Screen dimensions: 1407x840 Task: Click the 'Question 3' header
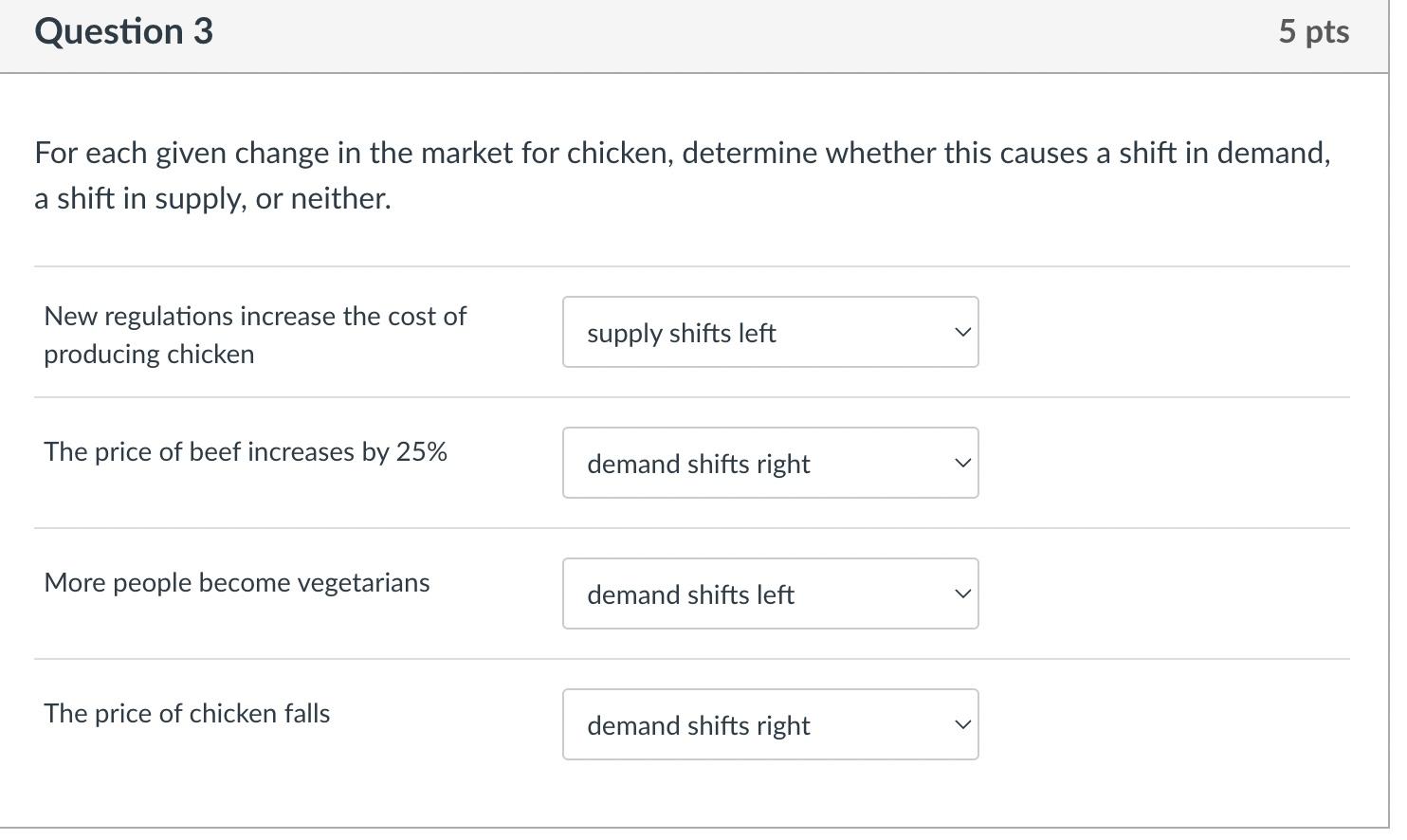[x=121, y=31]
